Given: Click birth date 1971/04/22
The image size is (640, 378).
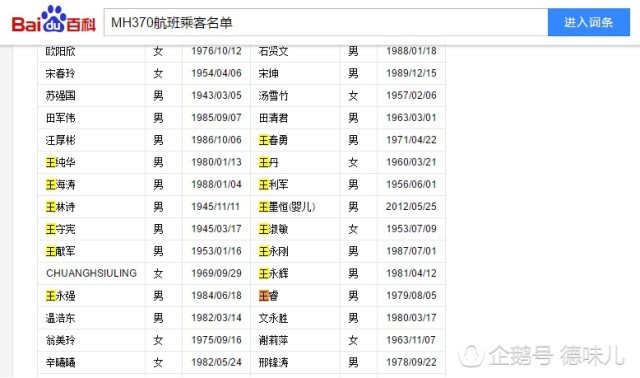Looking at the screenshot, I should pyautogui.click(x=411, y=140).
